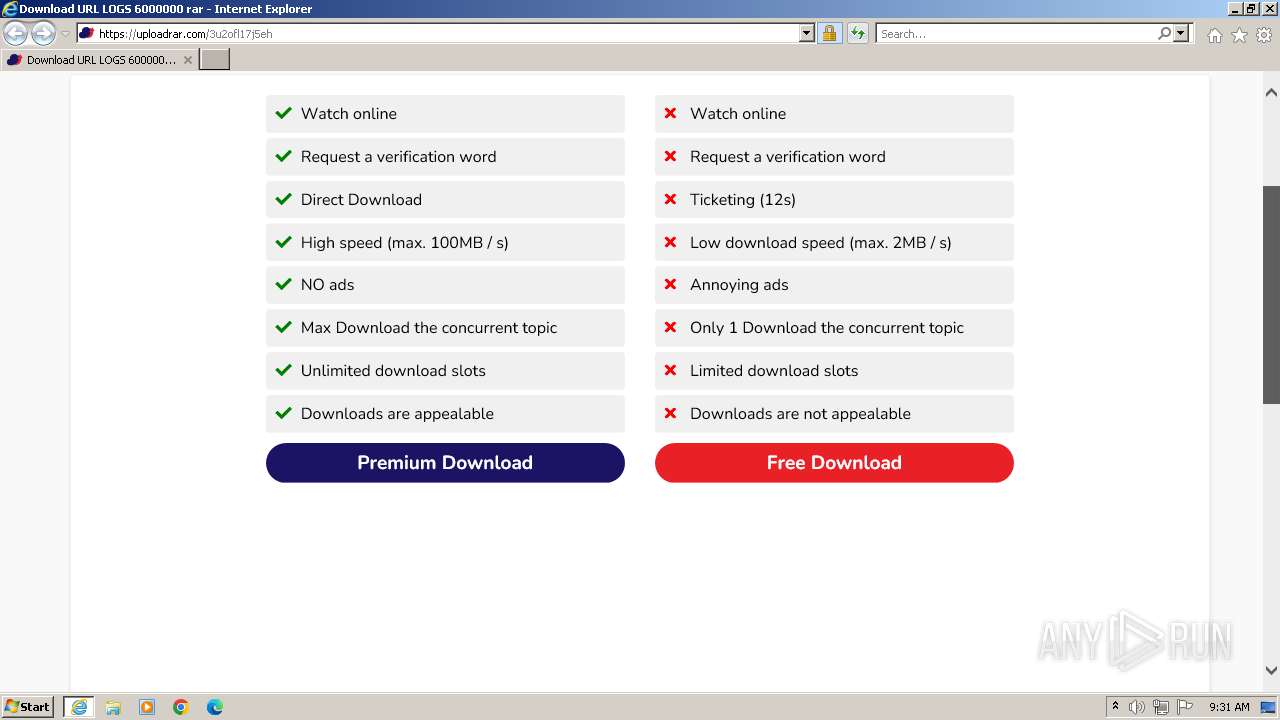
Task: Show hidden system tray icons
Action: [1116, 707]
